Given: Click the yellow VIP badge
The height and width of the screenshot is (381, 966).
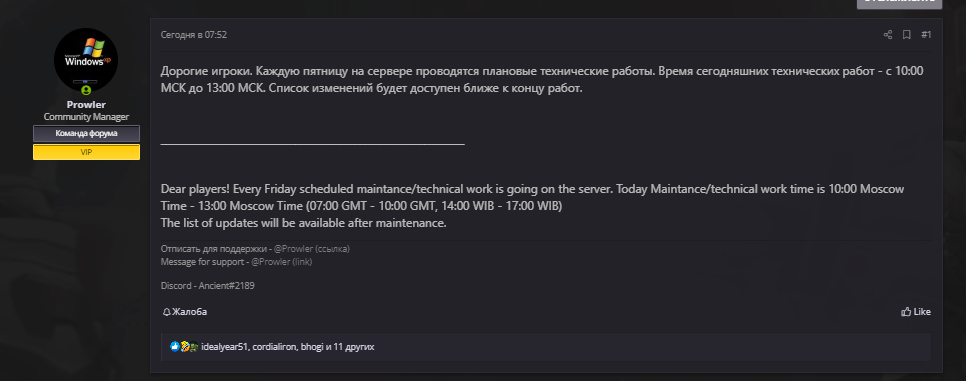Looking at the screenshot, I should point(86,152).
